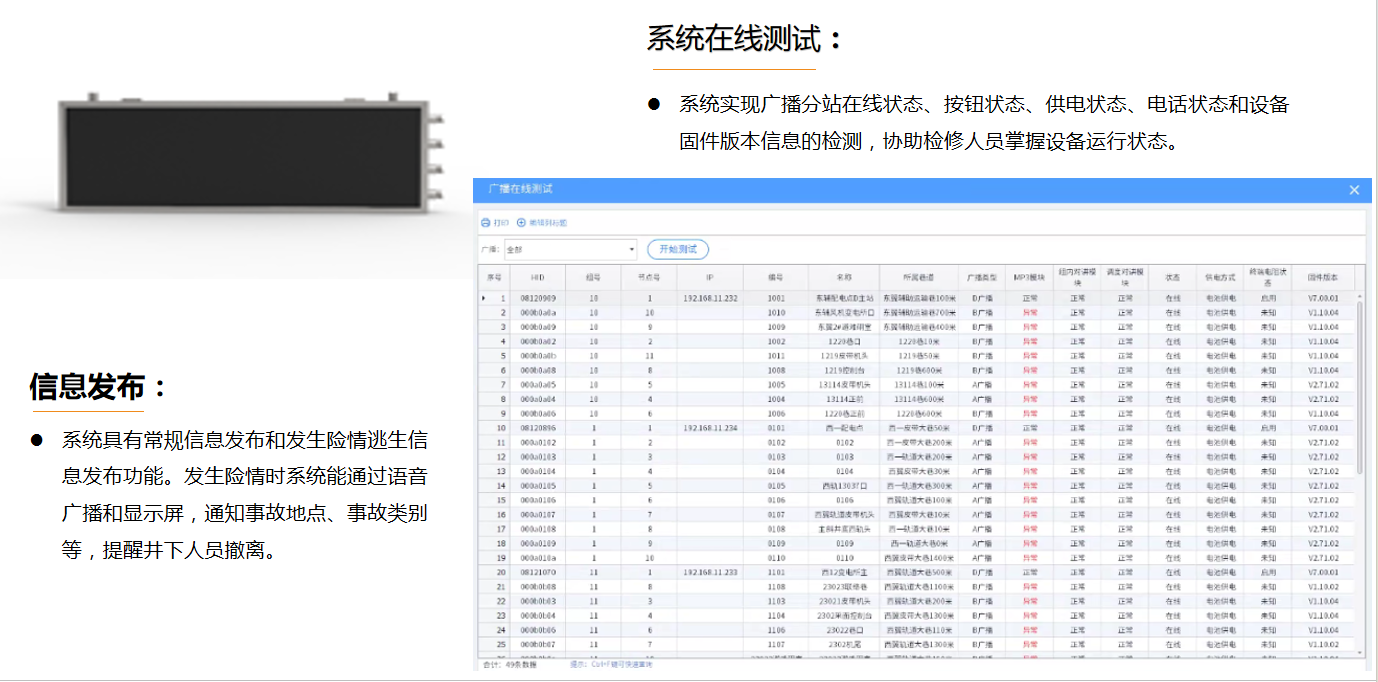
Task: Select the row with HID 08121070
Action: coord(538,573)
